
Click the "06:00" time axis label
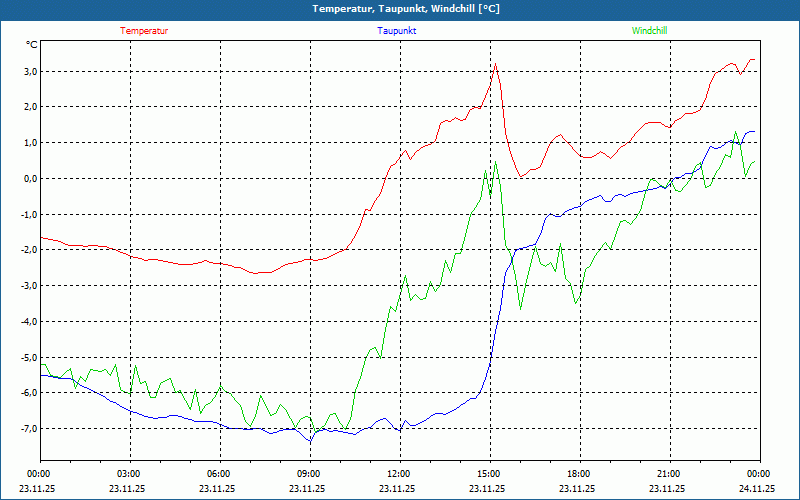219,474
